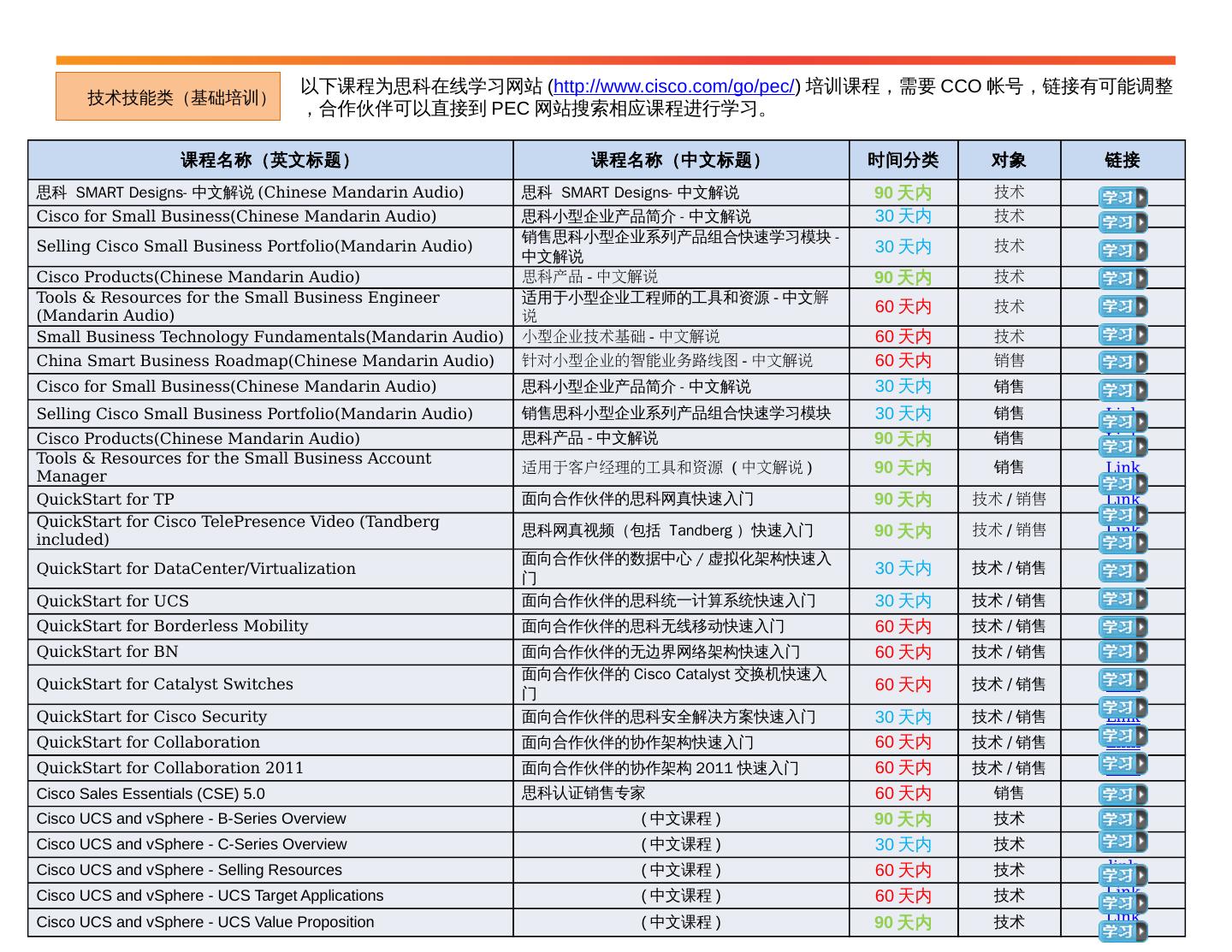Screen dimensions: 1232x952
Task: Launch 学习 for QuickStart for BN
Action: coord(1122,652)
